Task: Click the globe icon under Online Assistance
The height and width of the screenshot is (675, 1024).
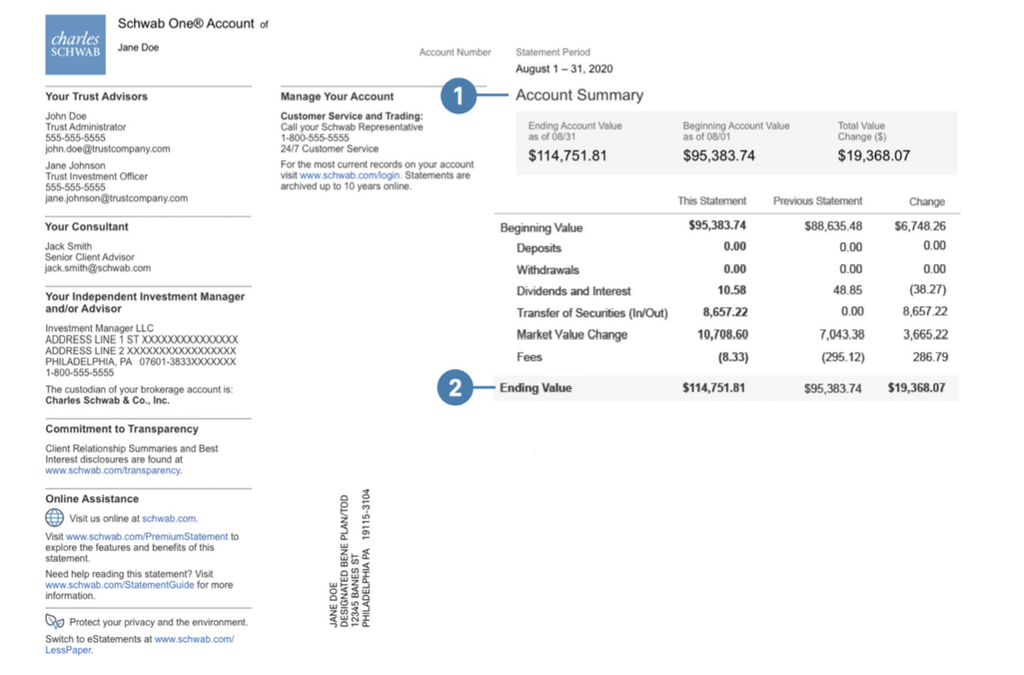Action: (54, 518)
